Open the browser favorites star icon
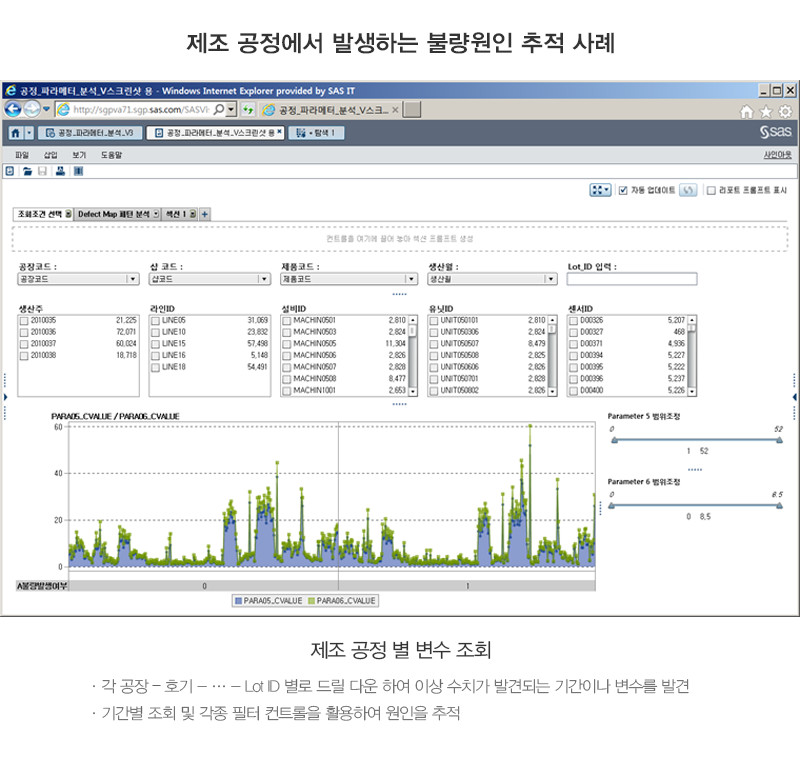This screenshot has height=763, width=800. click(766, 110)
